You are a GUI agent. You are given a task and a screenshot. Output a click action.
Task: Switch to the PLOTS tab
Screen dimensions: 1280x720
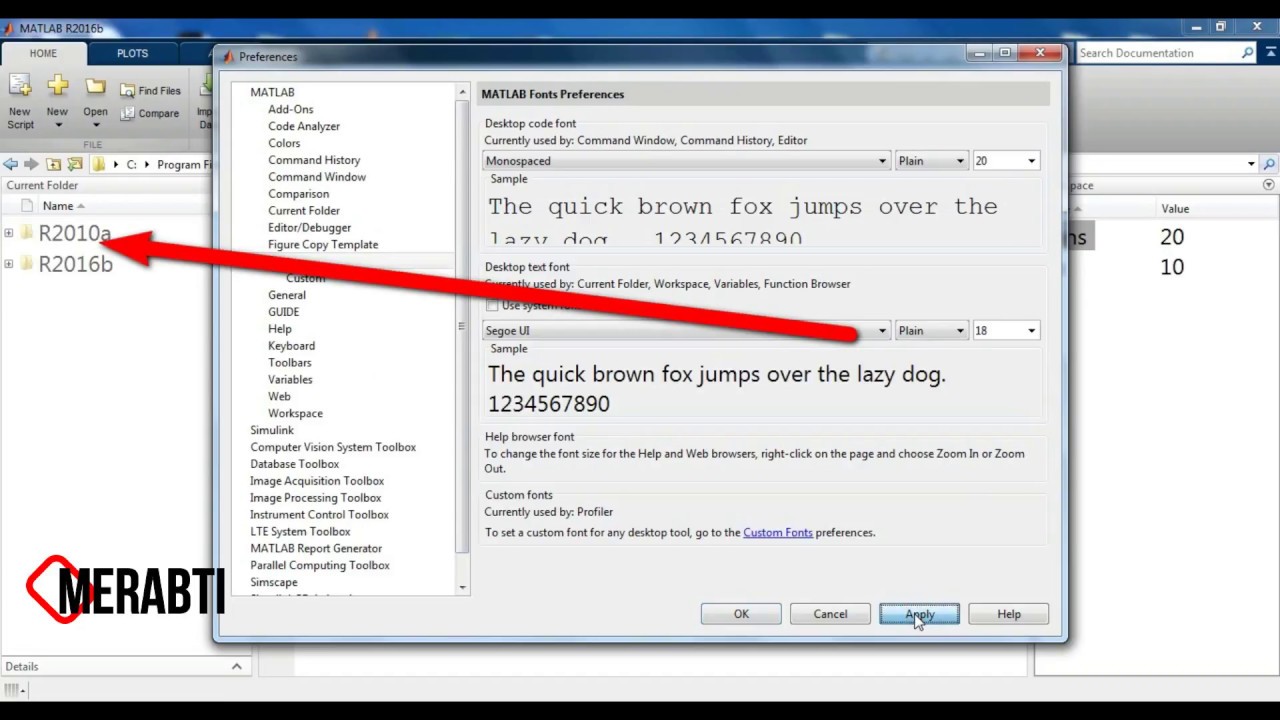coord(132,54)
